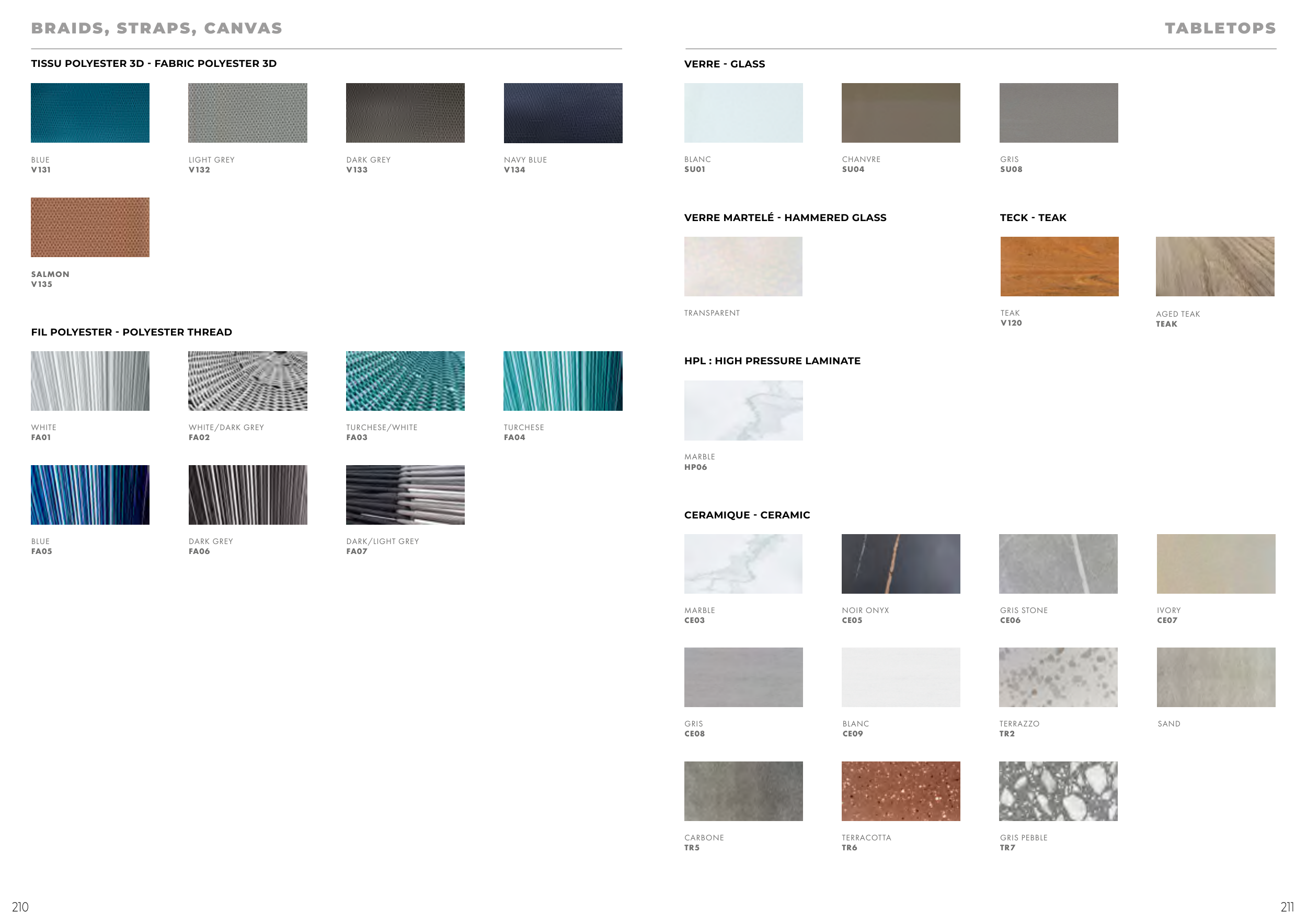Click the Gris Pebble TR7 swatch
The width and height of the screenshot is (1307, 924).
pos(1058,791)
